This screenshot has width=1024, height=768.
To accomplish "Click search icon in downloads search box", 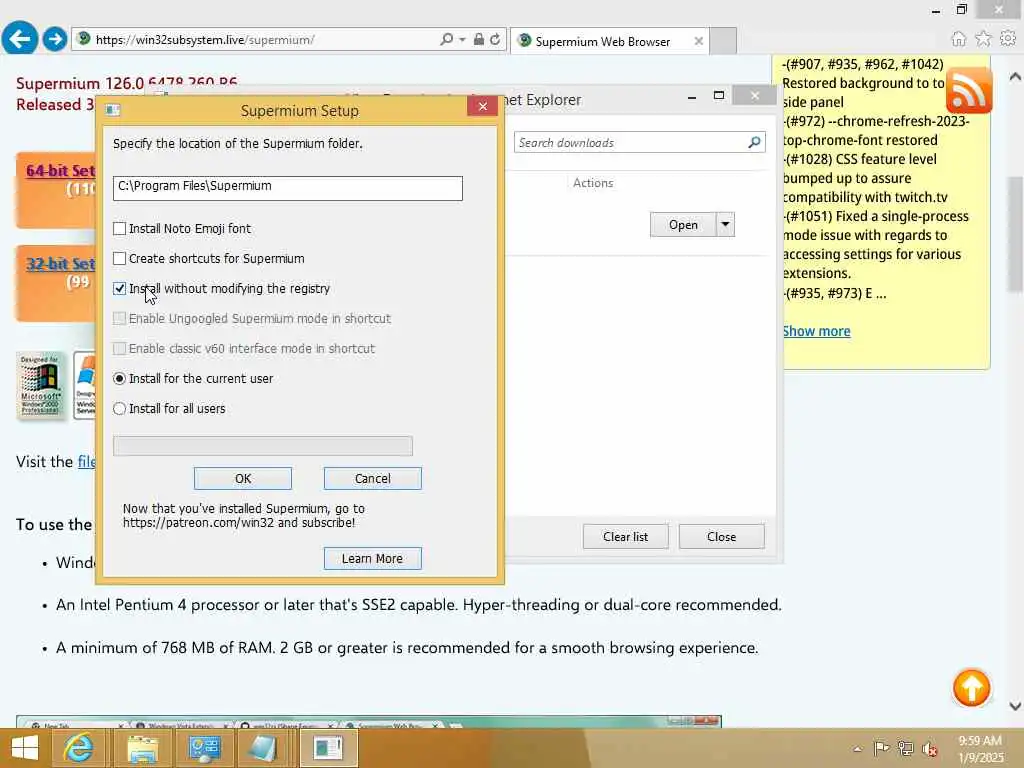I will 754,142.
